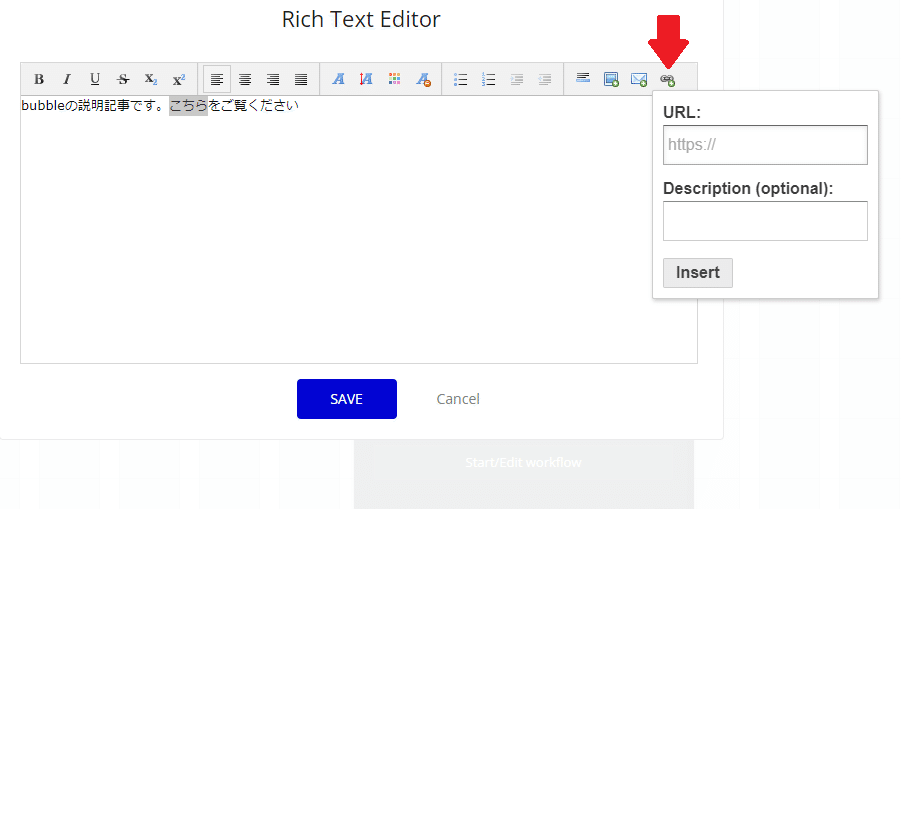Apply underline formatting
This screenshot has height=836, width=901.
click(x=95, y=79)
